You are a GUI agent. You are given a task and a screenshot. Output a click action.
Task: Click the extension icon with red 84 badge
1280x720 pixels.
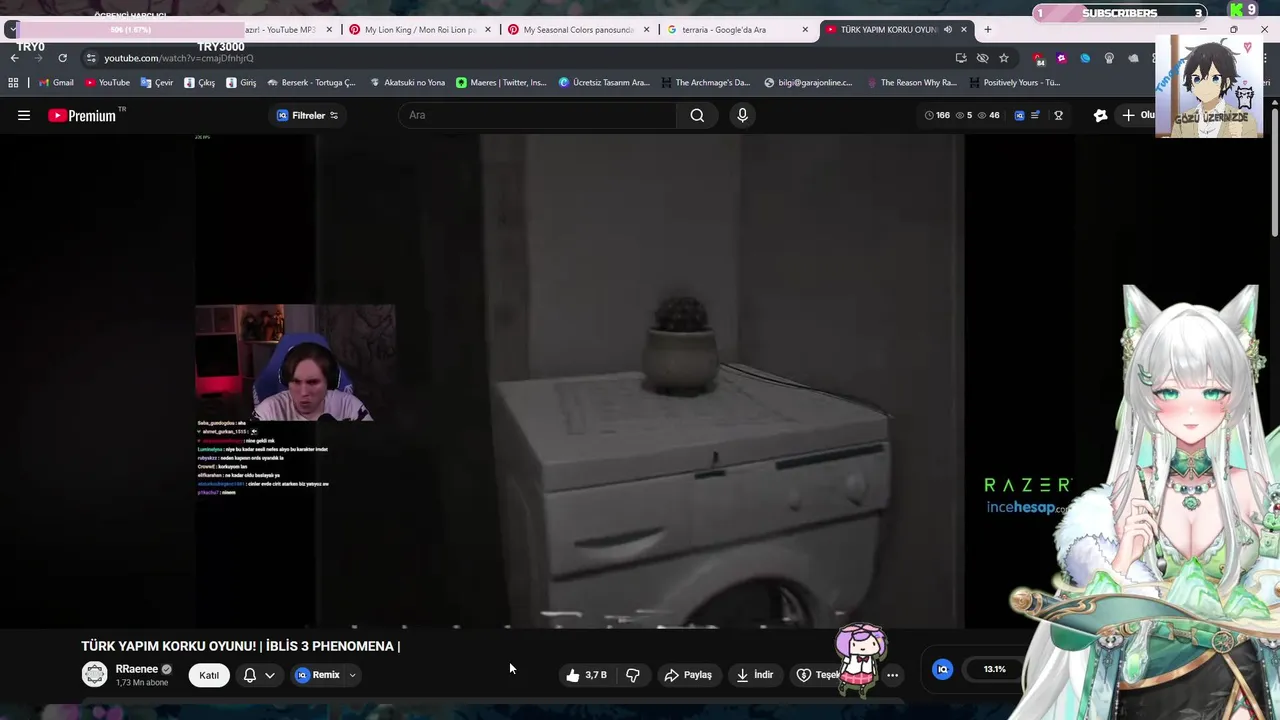1039,58
